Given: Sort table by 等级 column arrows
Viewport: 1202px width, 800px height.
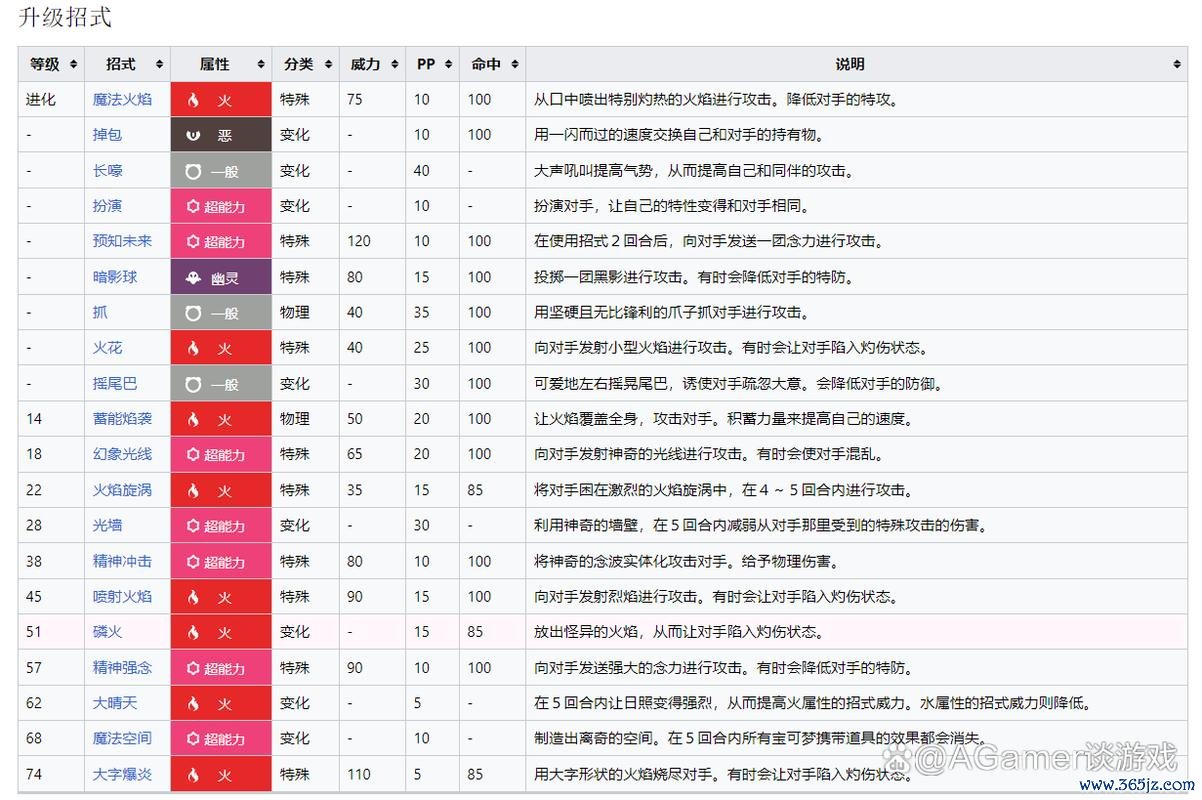Looking at the screenshot, I should [x=73, y=64].
